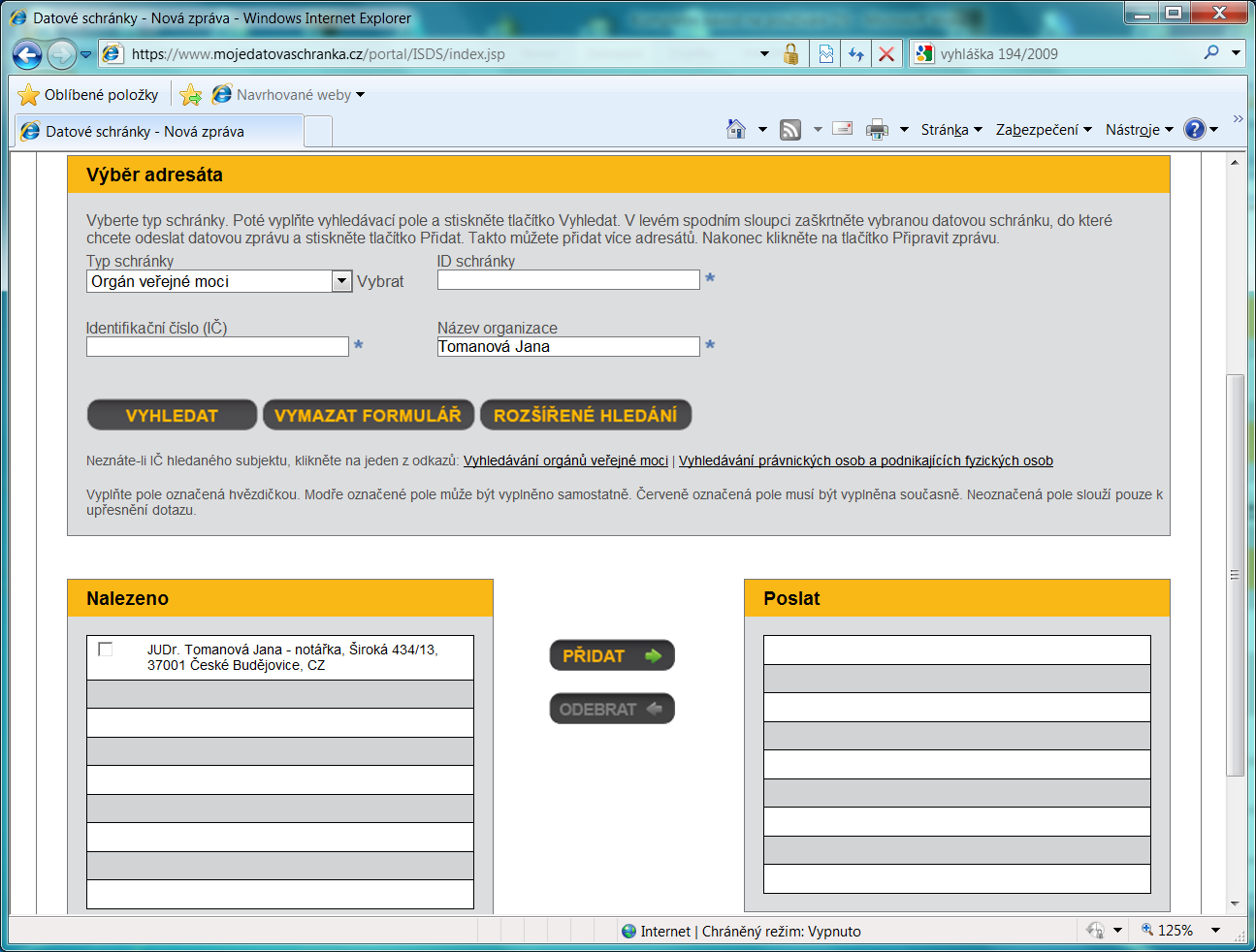Open the address bar history dropdown
The image size is (1256, 952).
point(764,54)
